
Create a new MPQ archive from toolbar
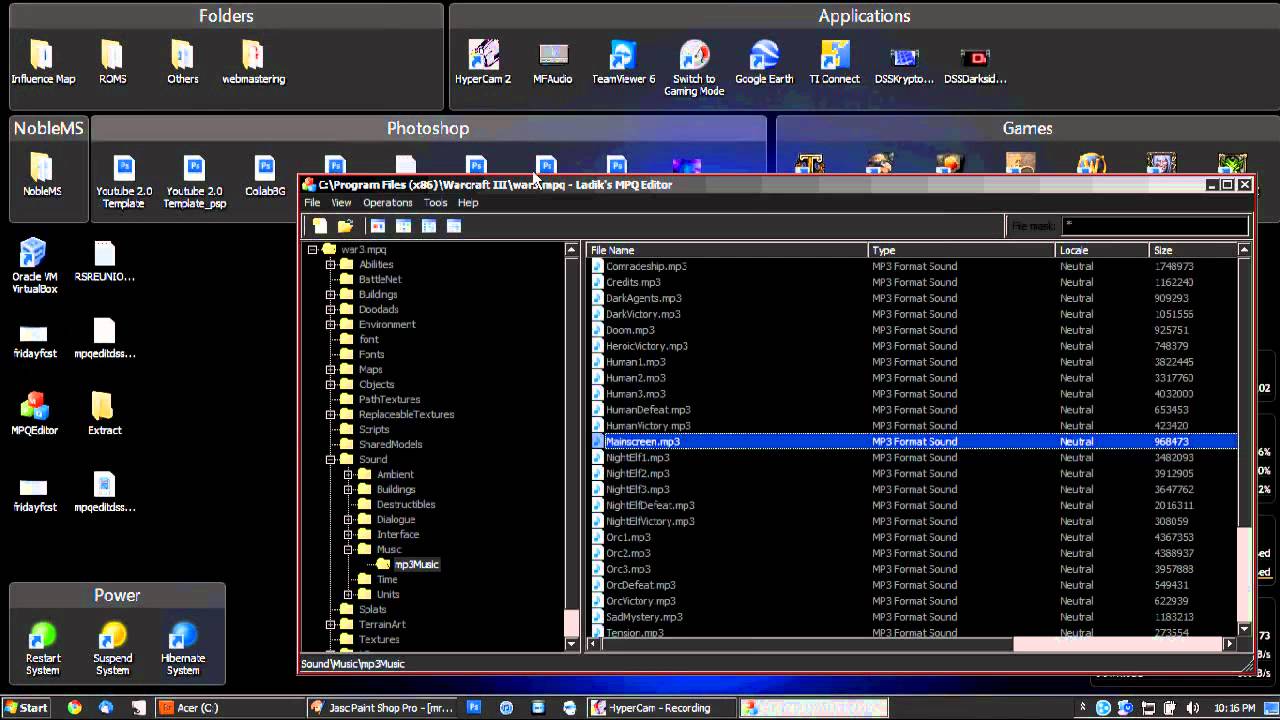[x=319, y=226]
